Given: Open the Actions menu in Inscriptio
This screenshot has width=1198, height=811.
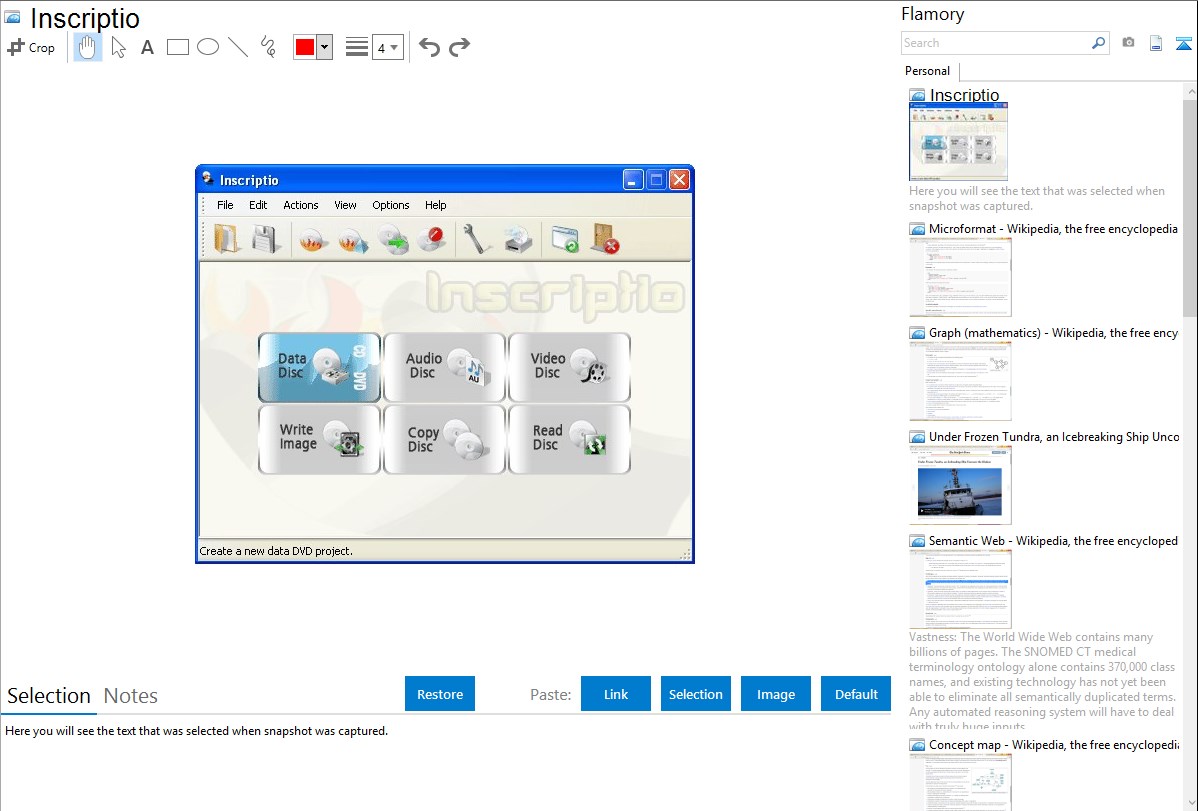Looking at the screenshot, I should point(301,205).
